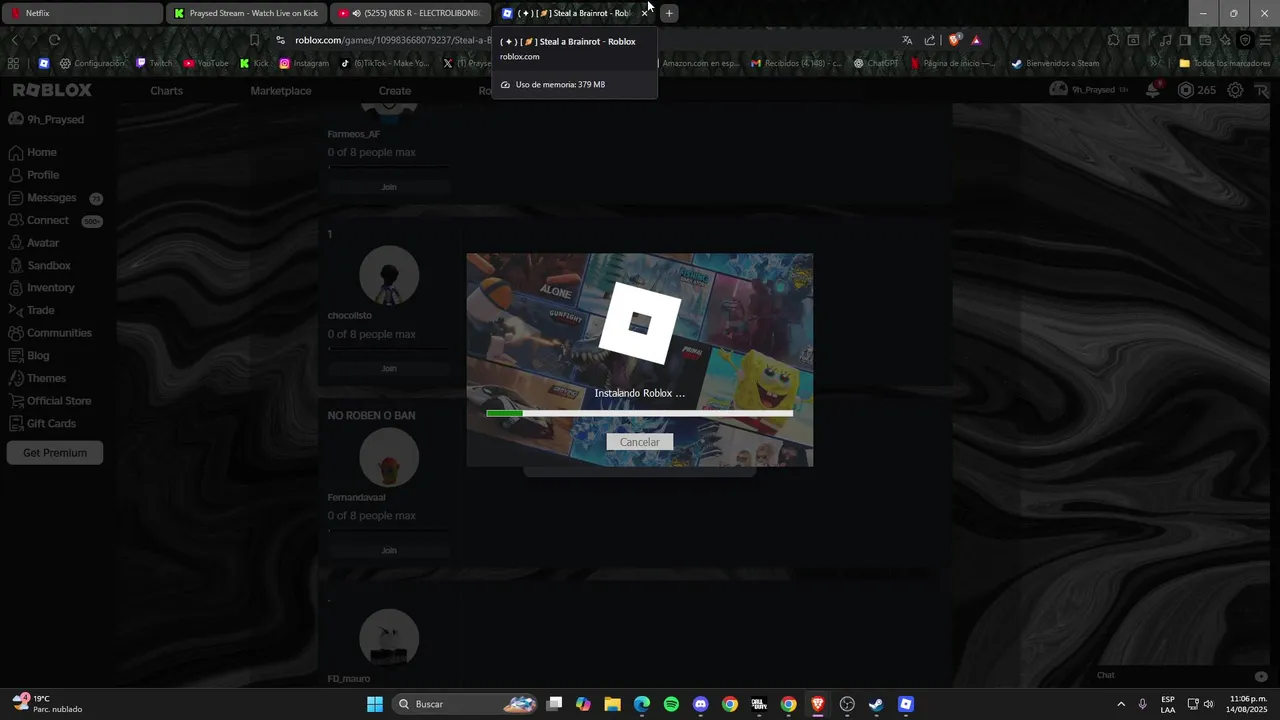Viewport: 1280px width, 720px height.
Task: Open the Bienvenidos a Steam bookmark
Action: tap(1055, 63)
